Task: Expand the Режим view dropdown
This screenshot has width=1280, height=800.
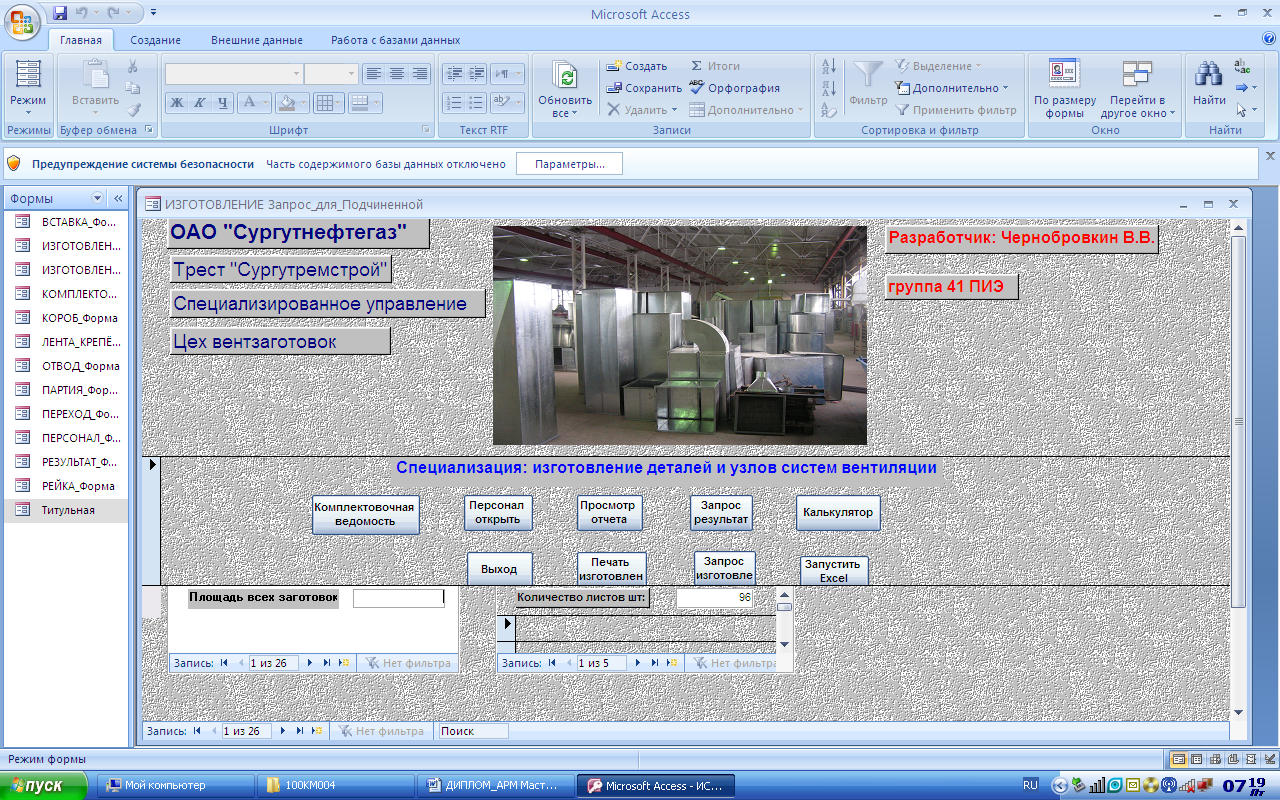Action: pos(28,113)
